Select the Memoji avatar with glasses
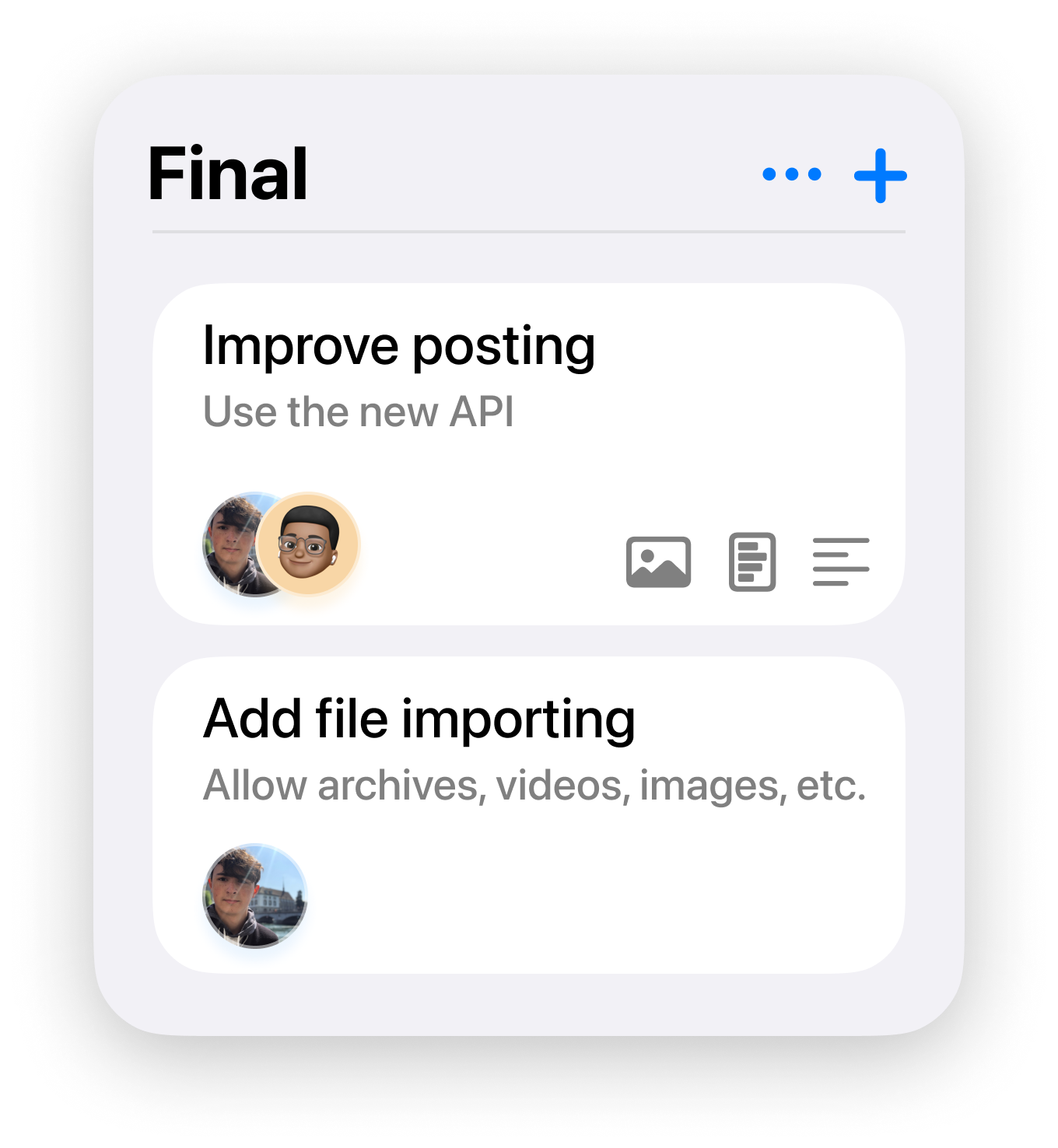The width and height of the screenshot is (1058, 1148). pyautogui.click(x=309, y=544)
